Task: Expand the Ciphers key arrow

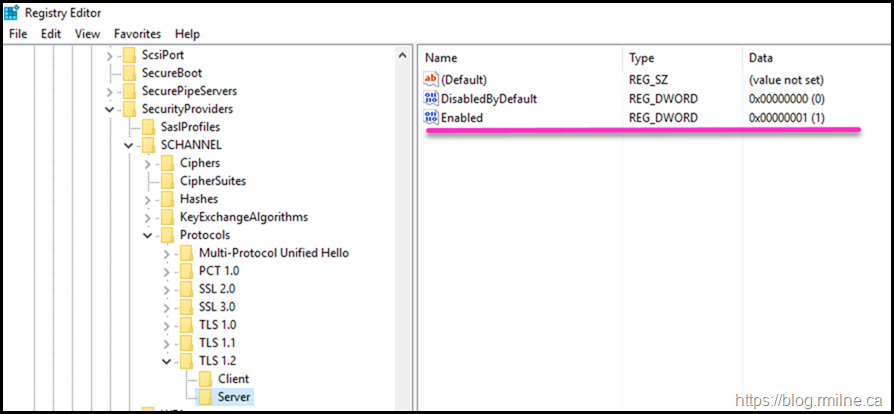Action: [x=147, y=163]
